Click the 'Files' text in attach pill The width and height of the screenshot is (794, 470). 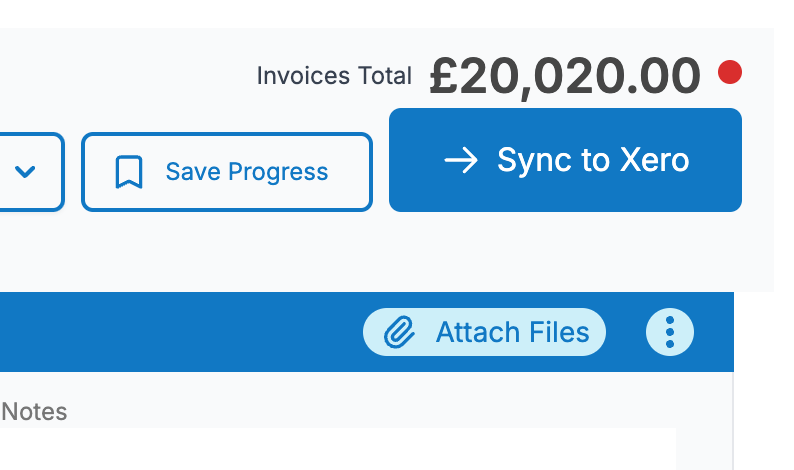[559, 332]
